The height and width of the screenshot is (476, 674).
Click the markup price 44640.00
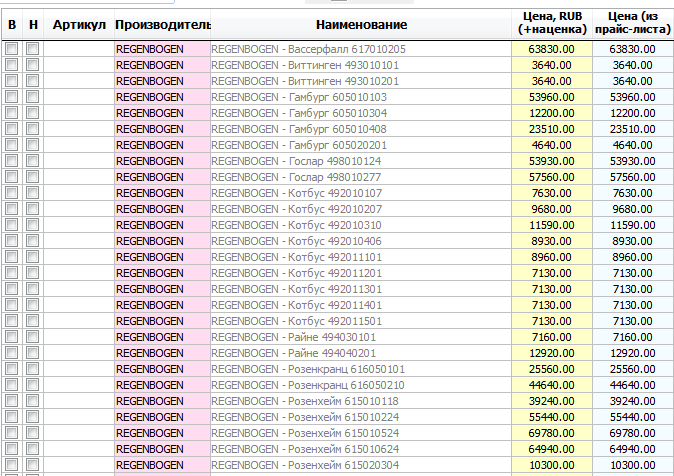click(551, 385)
